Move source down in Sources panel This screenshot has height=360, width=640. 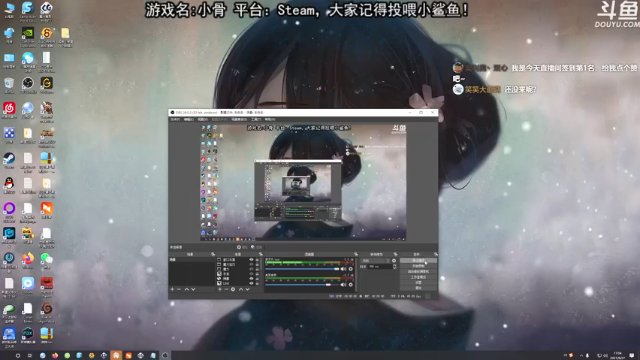pos(247,289)
